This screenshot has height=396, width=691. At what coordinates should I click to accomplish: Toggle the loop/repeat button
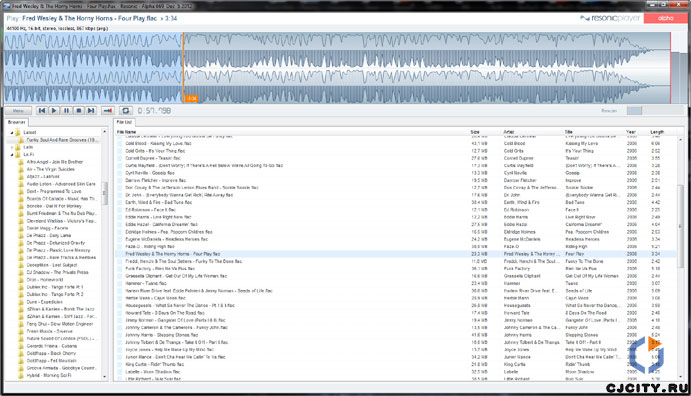[126, 111]
